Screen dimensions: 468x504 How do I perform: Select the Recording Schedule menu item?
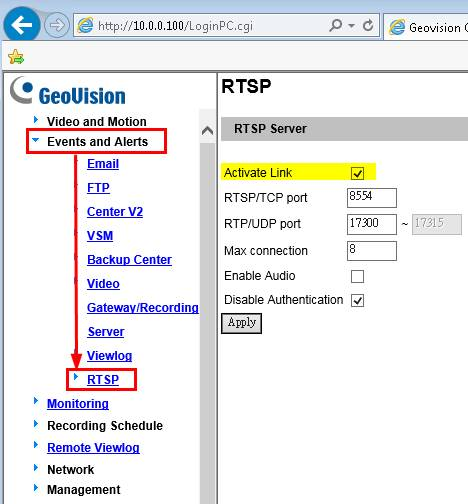pos(105,426)
